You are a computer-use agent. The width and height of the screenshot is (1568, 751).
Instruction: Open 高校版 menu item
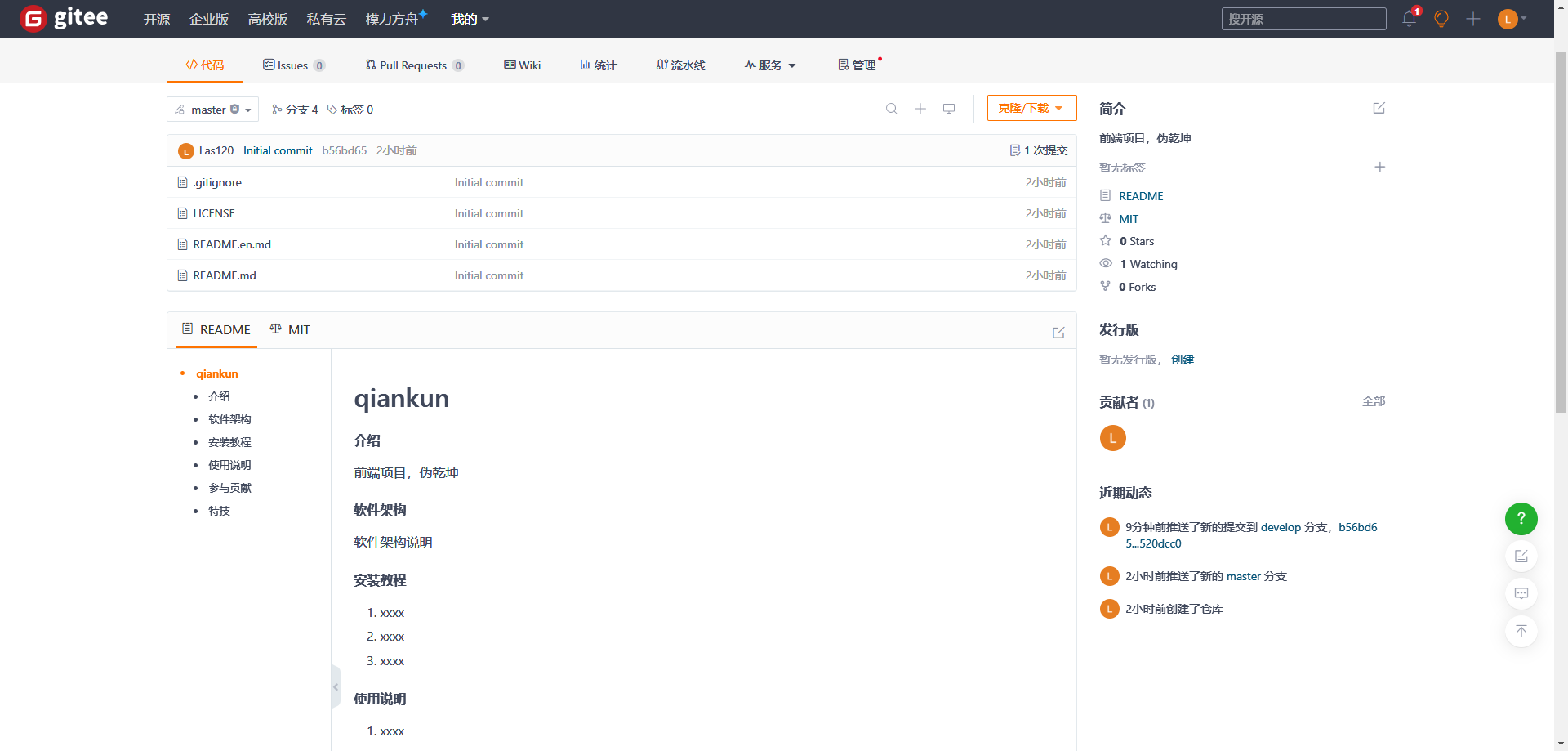(268, 19)
